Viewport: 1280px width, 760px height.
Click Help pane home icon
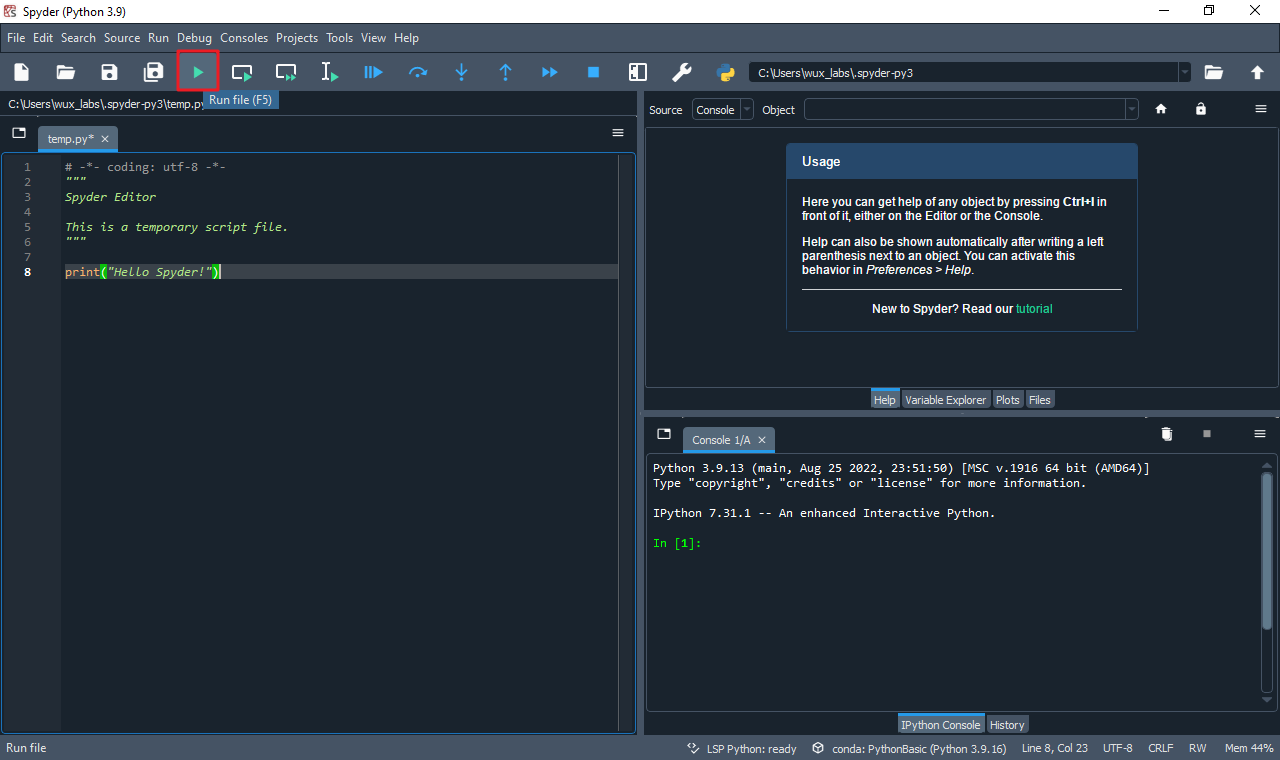(x=1161, y=110)
